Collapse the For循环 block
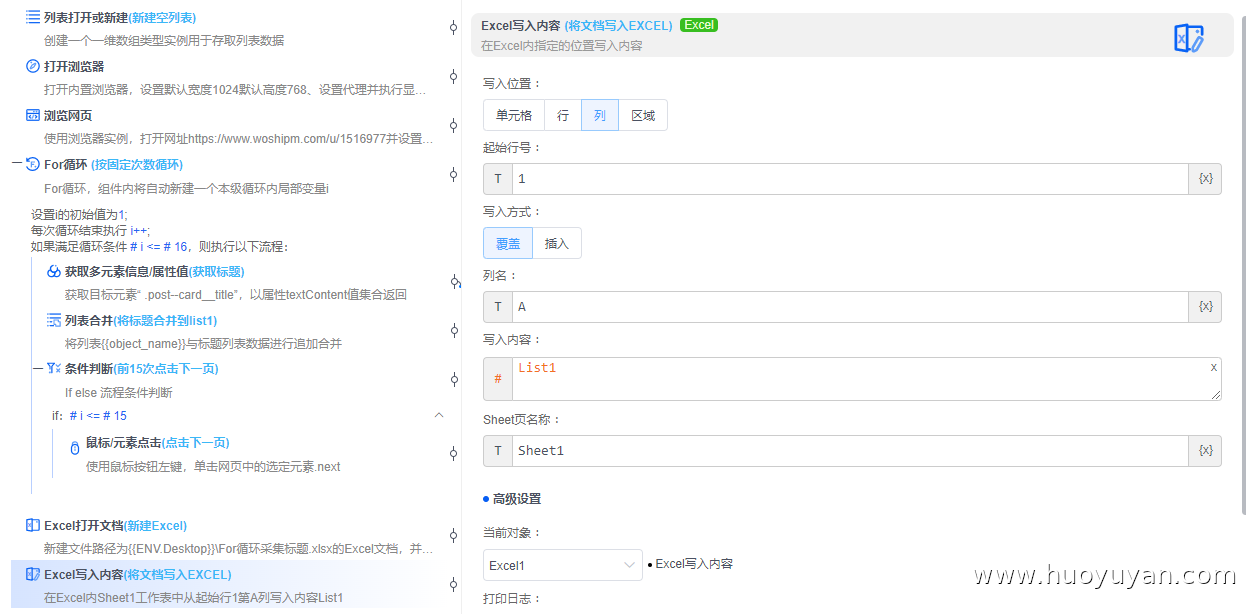Screen dimensions: 1246x614 point(17,164)
